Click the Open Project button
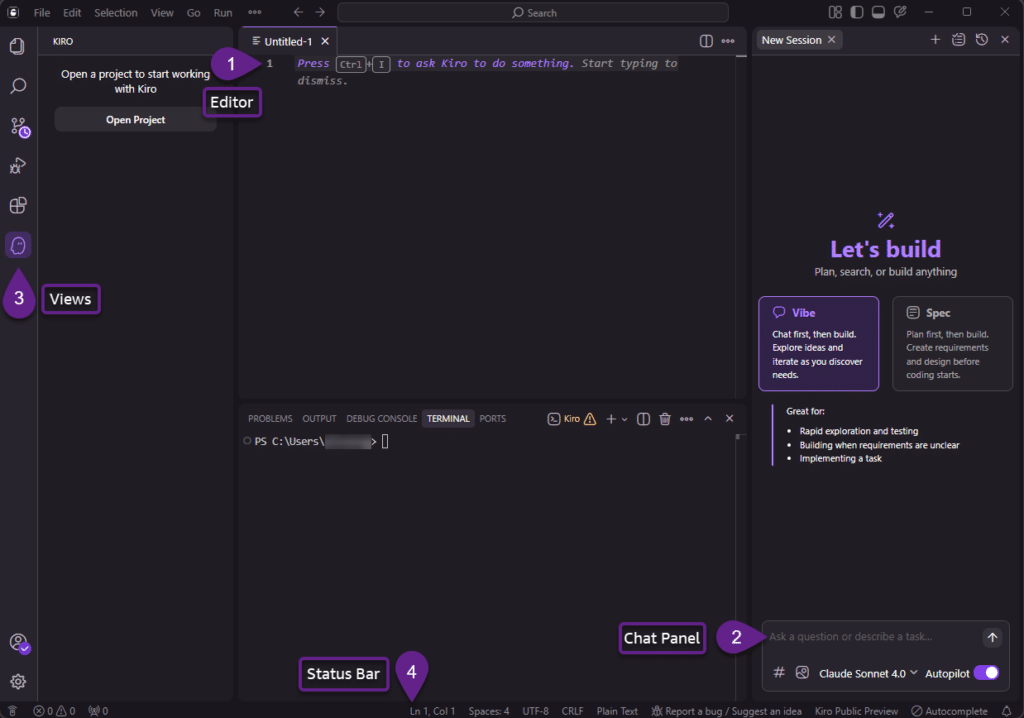Screen dimensions: 1024x718 134,119
